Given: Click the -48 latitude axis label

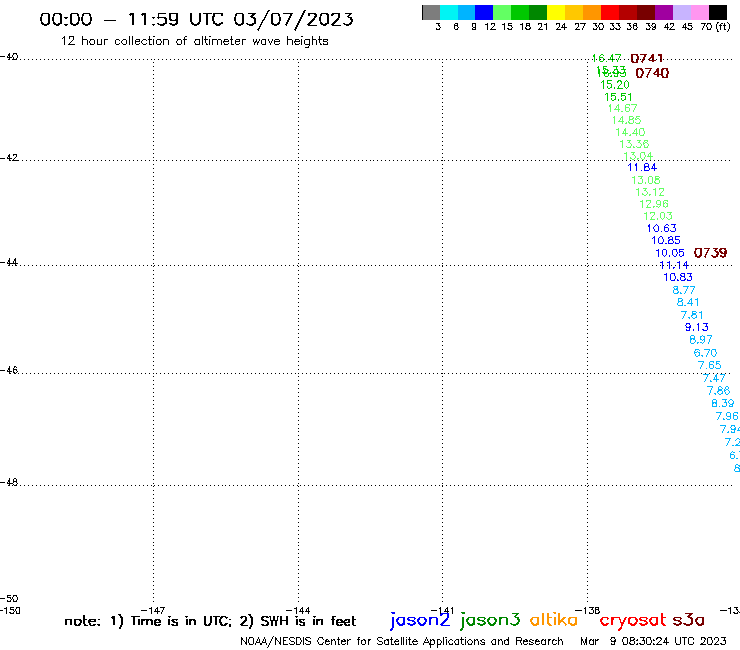Looking at the screenshot, I should click(9, 482).
